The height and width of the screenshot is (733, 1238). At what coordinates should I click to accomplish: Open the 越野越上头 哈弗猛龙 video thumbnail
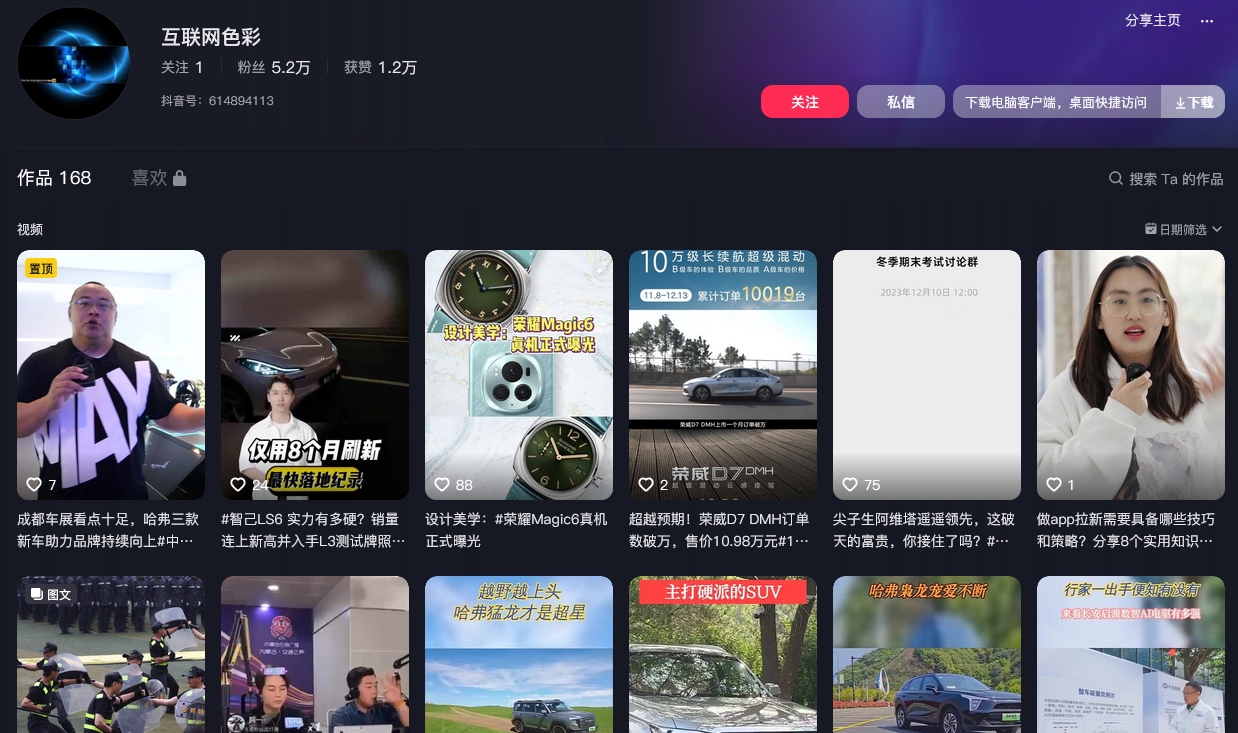[519, 654]
